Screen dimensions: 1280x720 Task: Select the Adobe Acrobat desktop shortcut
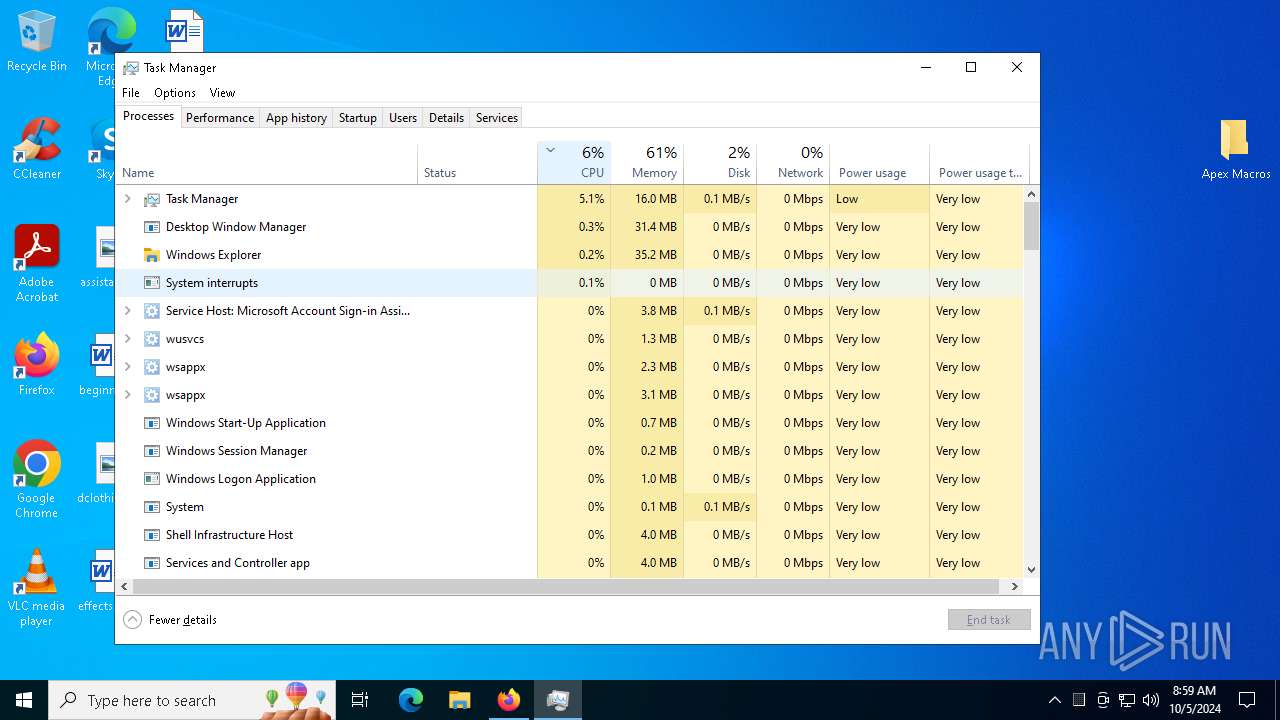[37, 265]
